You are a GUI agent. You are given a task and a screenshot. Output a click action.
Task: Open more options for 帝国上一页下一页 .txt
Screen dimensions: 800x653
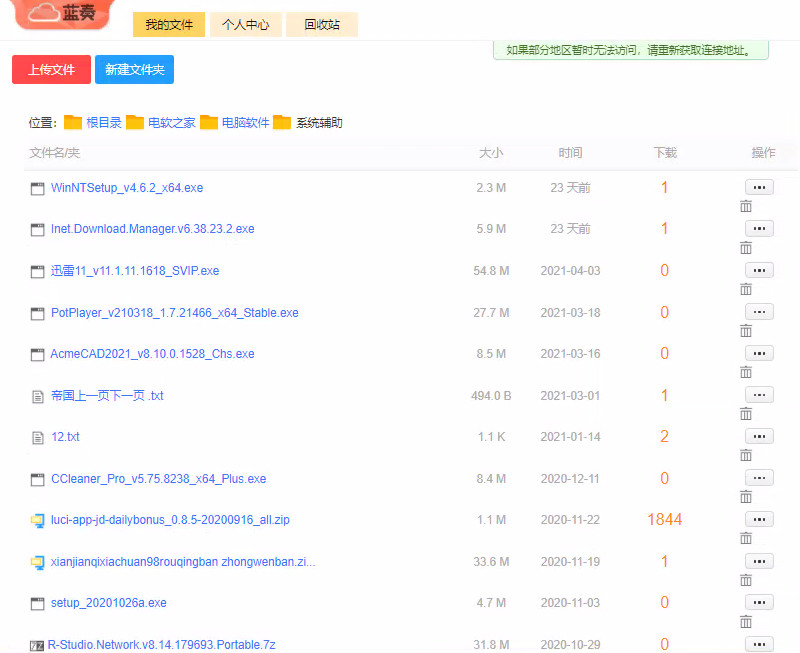pyautogui.click(x=759, y=395)
